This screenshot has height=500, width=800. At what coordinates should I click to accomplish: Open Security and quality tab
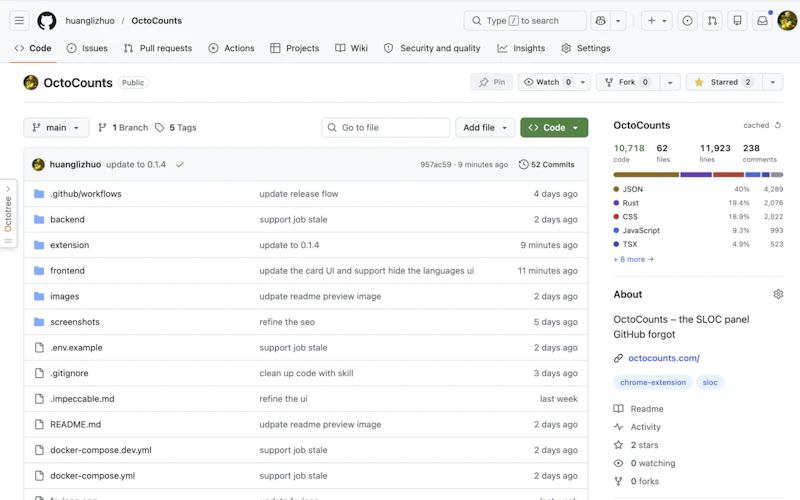pos(432,48)
